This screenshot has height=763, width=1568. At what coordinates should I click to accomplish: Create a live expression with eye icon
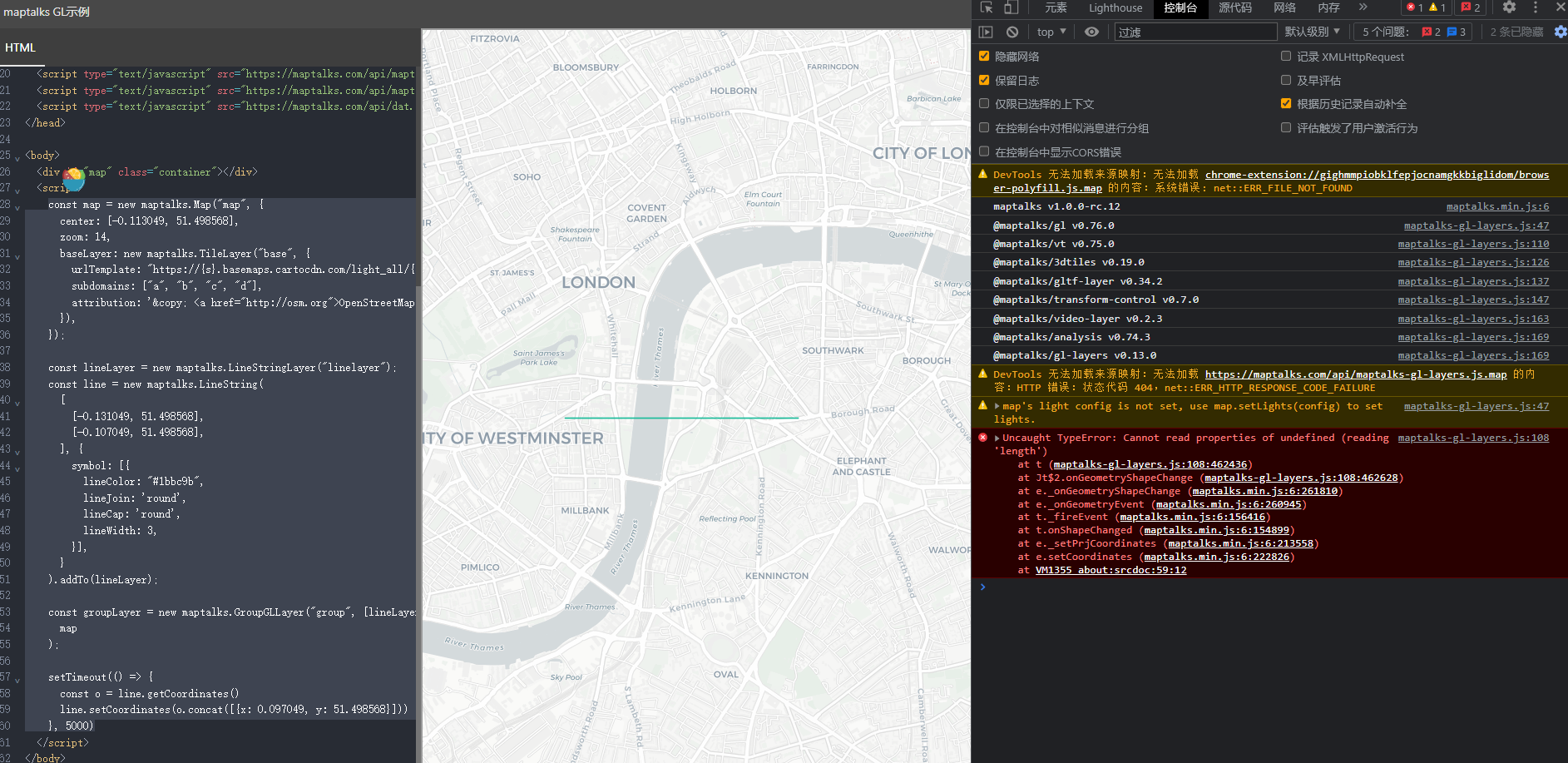(x=1091, y=31)
